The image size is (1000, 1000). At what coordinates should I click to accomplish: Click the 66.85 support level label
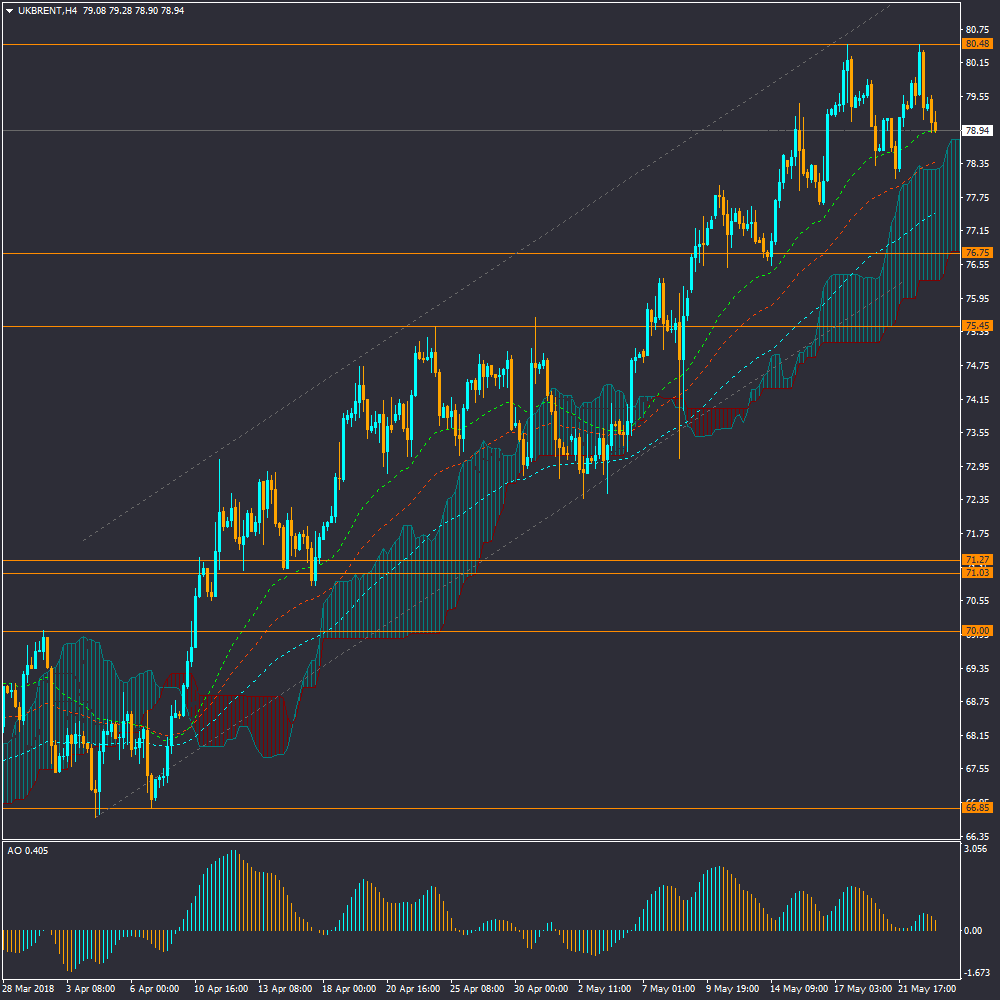pyautogui.click(x=976, y=807)
